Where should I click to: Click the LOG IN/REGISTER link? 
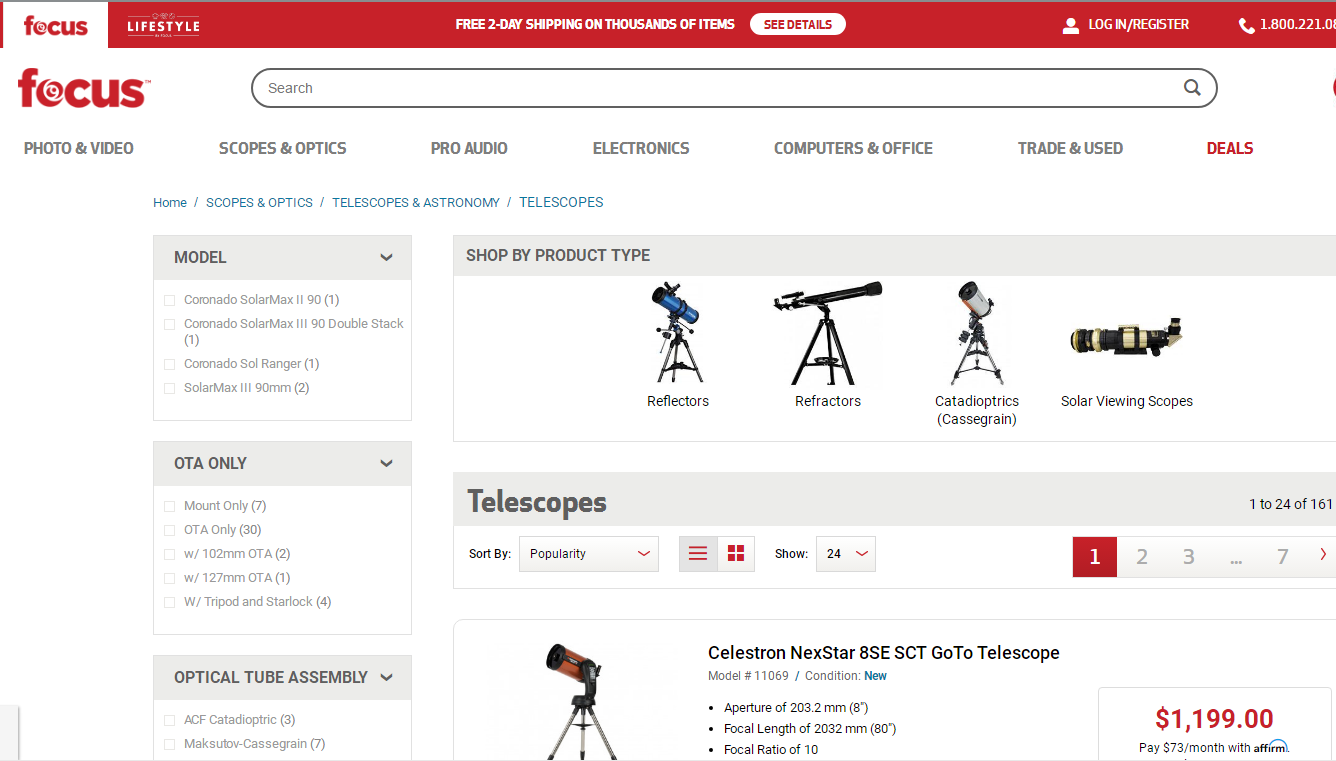pos(1139,24)
